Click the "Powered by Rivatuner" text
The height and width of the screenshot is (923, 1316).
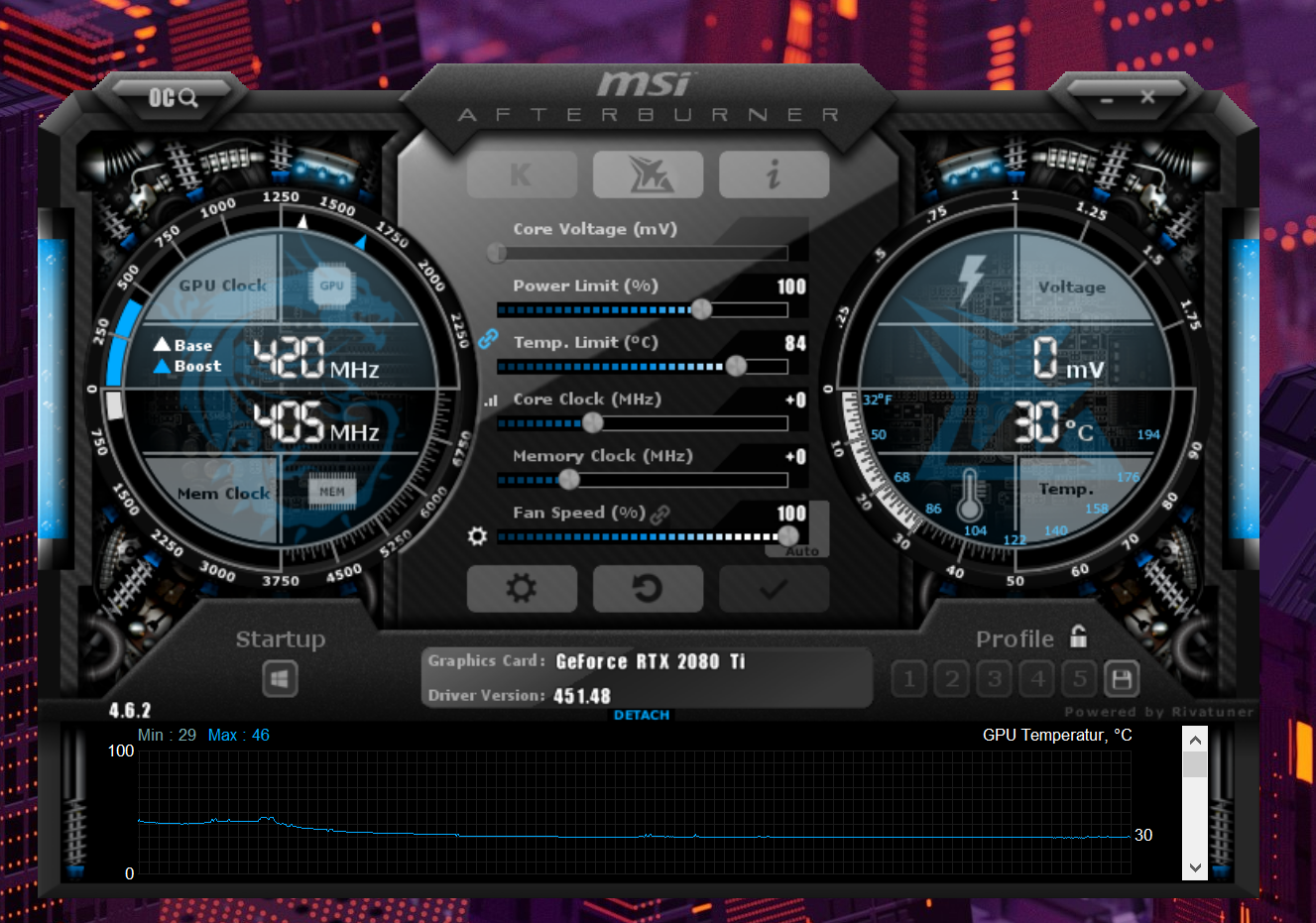[1158, 711]
